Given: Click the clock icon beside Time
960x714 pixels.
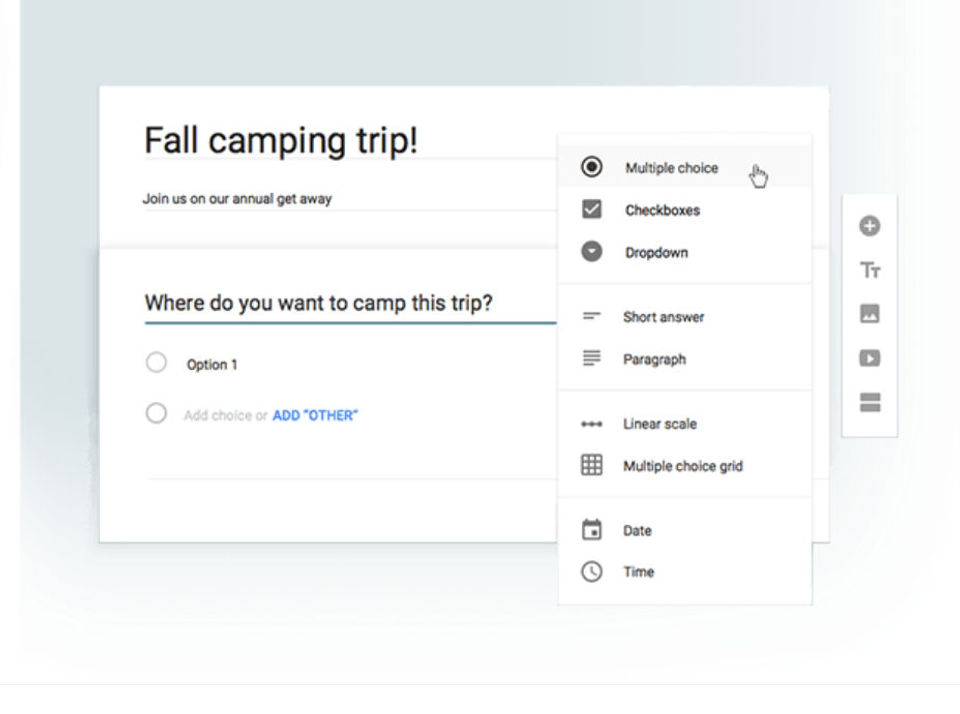Looking at the screenshot, I should pos(592,572).
